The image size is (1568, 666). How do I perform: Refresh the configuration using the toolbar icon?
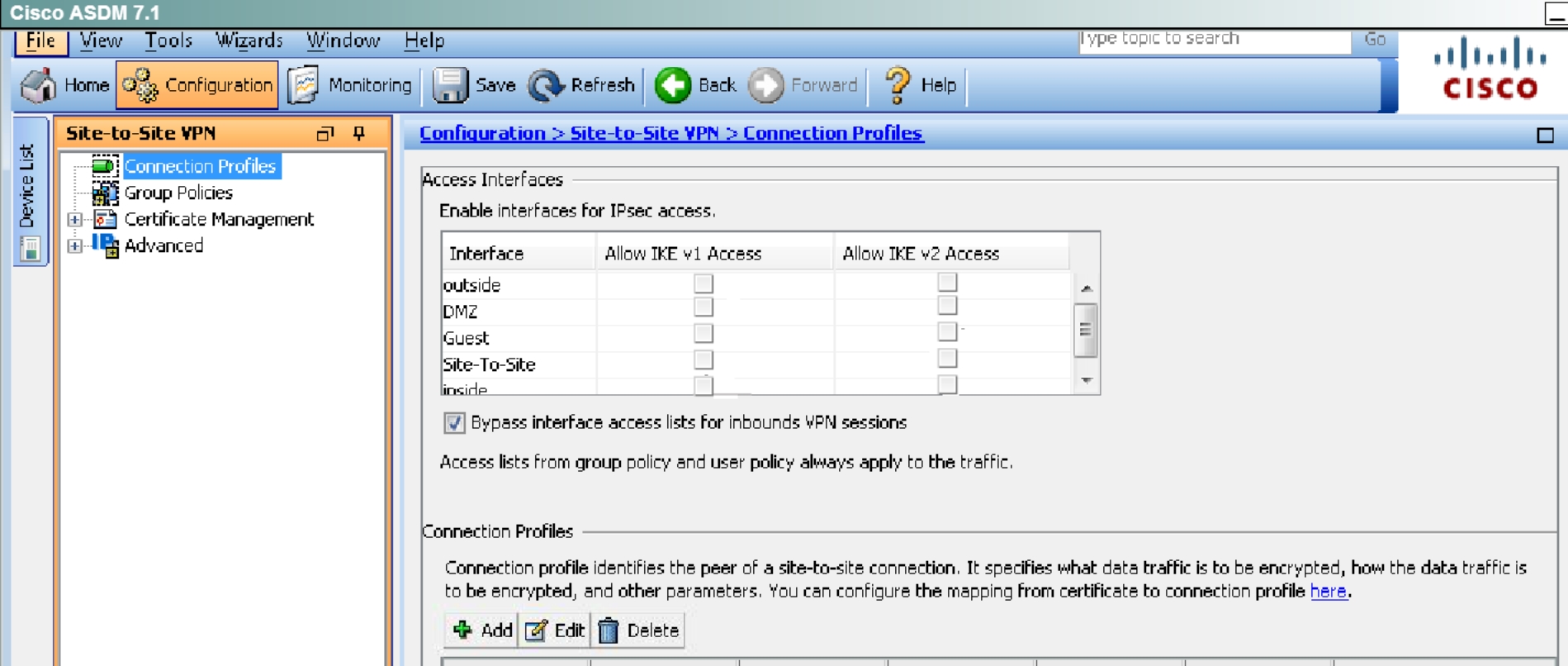tap(545, 85)
